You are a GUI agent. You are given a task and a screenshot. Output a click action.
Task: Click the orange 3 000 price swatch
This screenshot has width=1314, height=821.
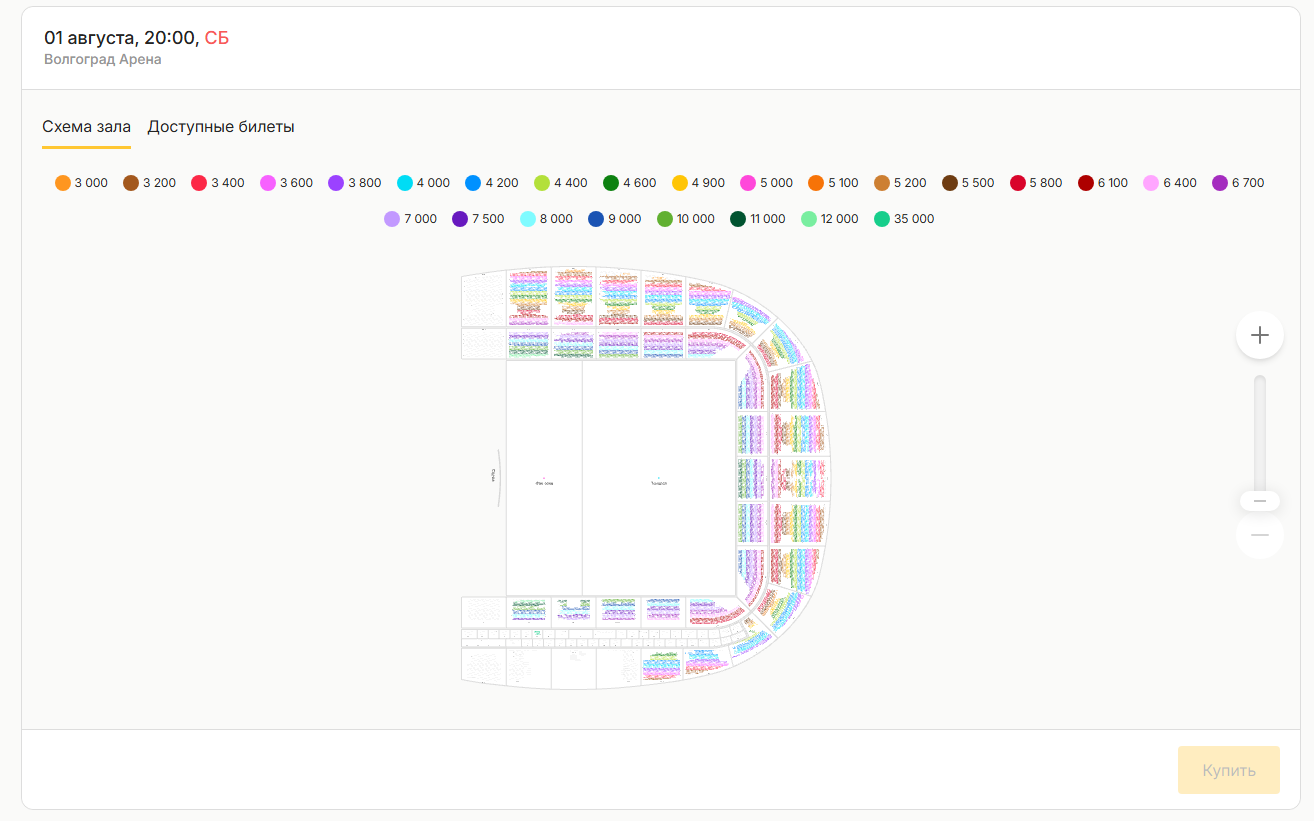(x=63, y=183)
